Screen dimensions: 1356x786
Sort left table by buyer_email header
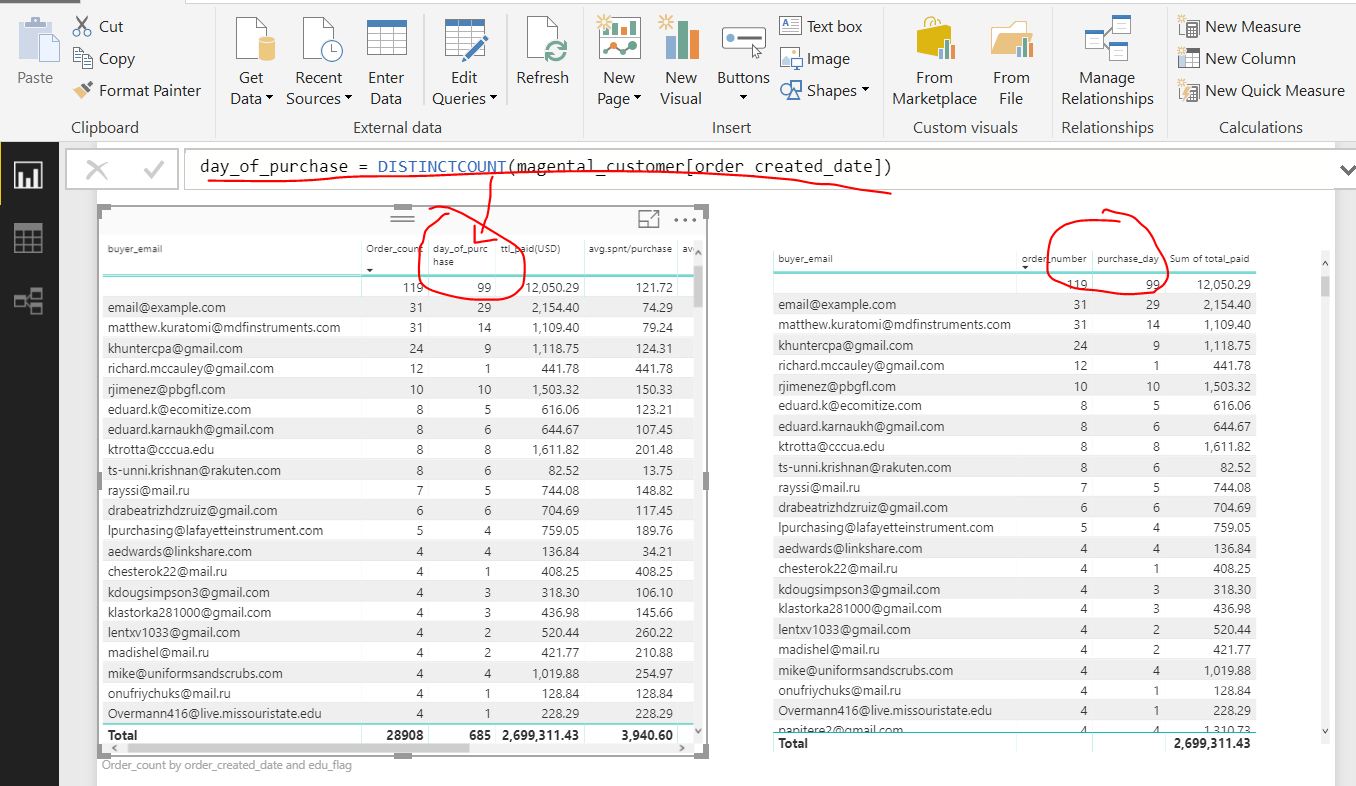click(135, 249)
